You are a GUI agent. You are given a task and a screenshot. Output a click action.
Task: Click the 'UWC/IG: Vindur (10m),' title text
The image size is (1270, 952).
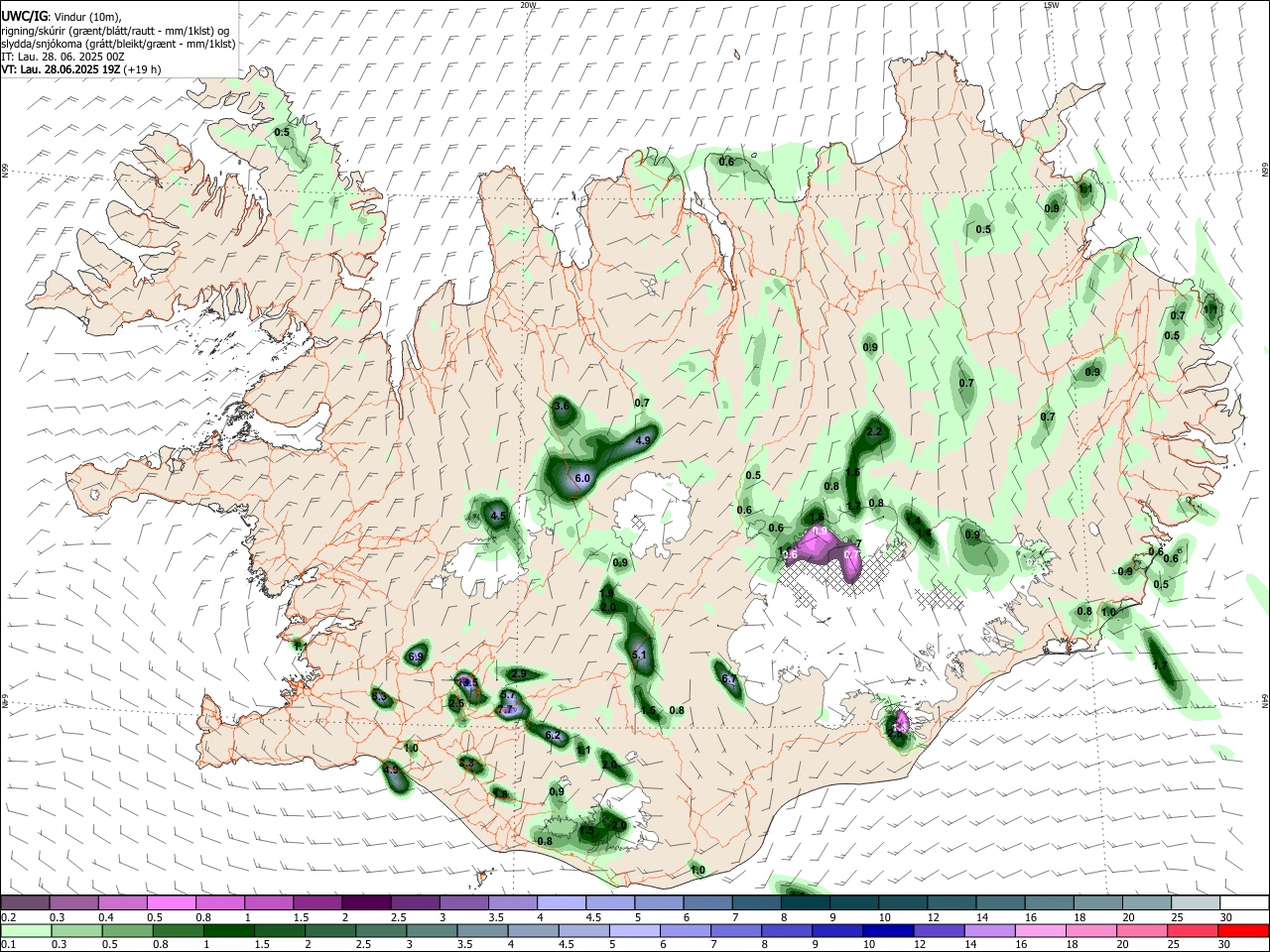pos(61,17)
